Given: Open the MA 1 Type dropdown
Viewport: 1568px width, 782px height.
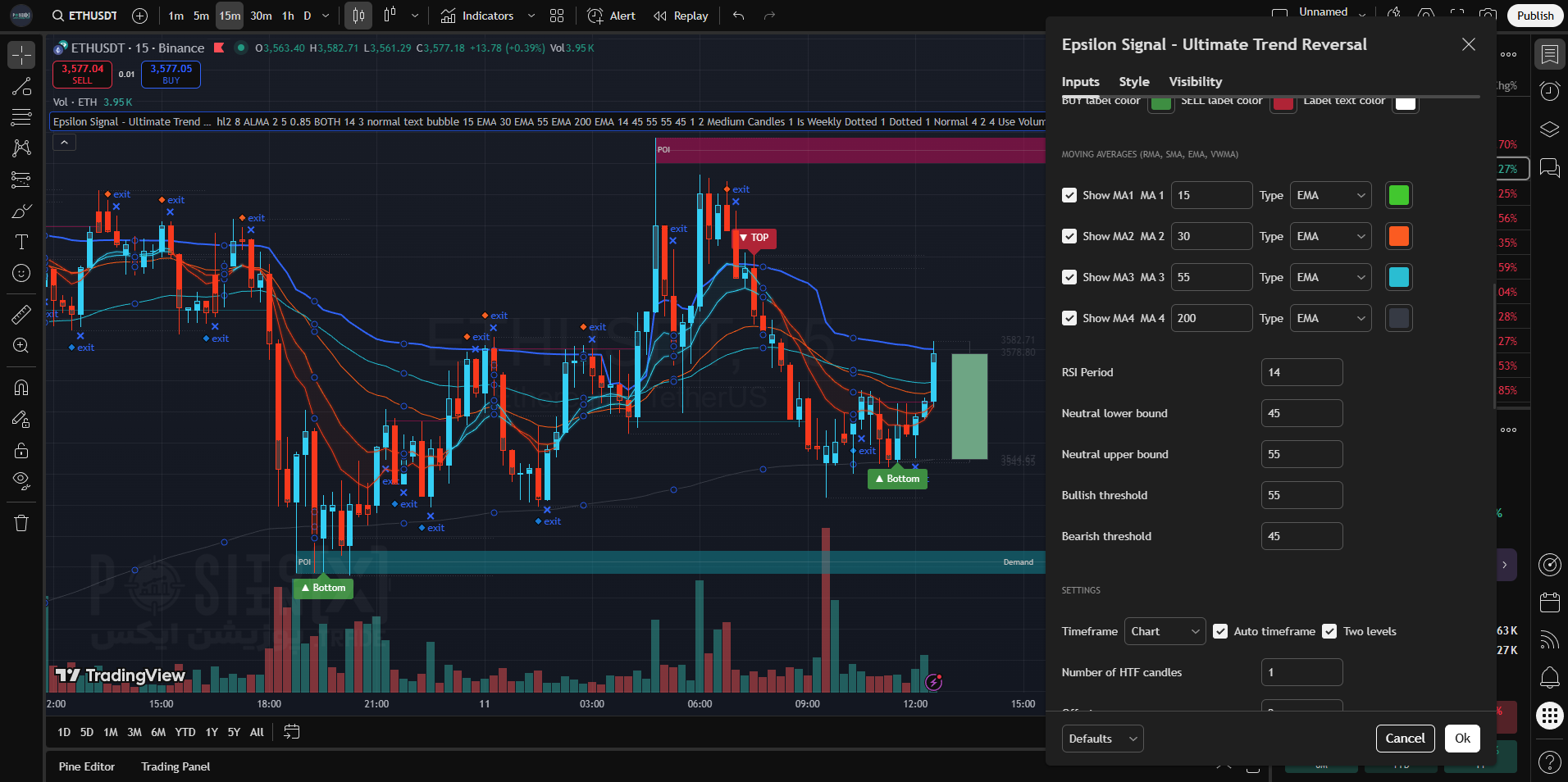Looking at the screenshot, I should (1330, 195).
